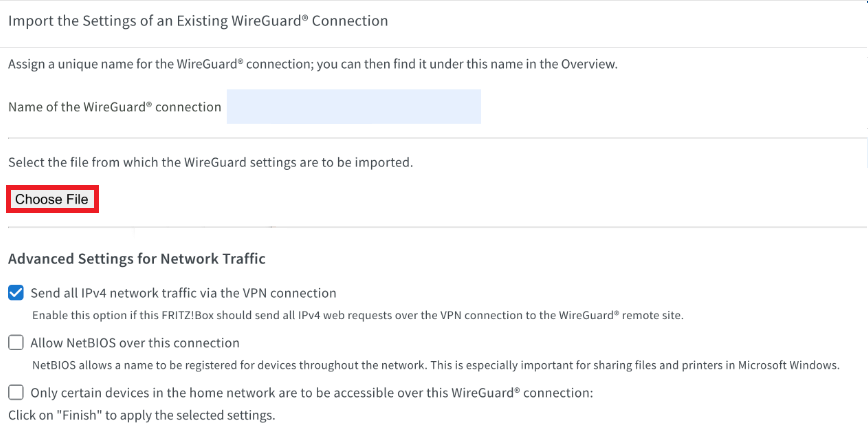Tick the Only certain devices accessible checkbox
This screenshot has width=868, height=433.
point(16,393)
